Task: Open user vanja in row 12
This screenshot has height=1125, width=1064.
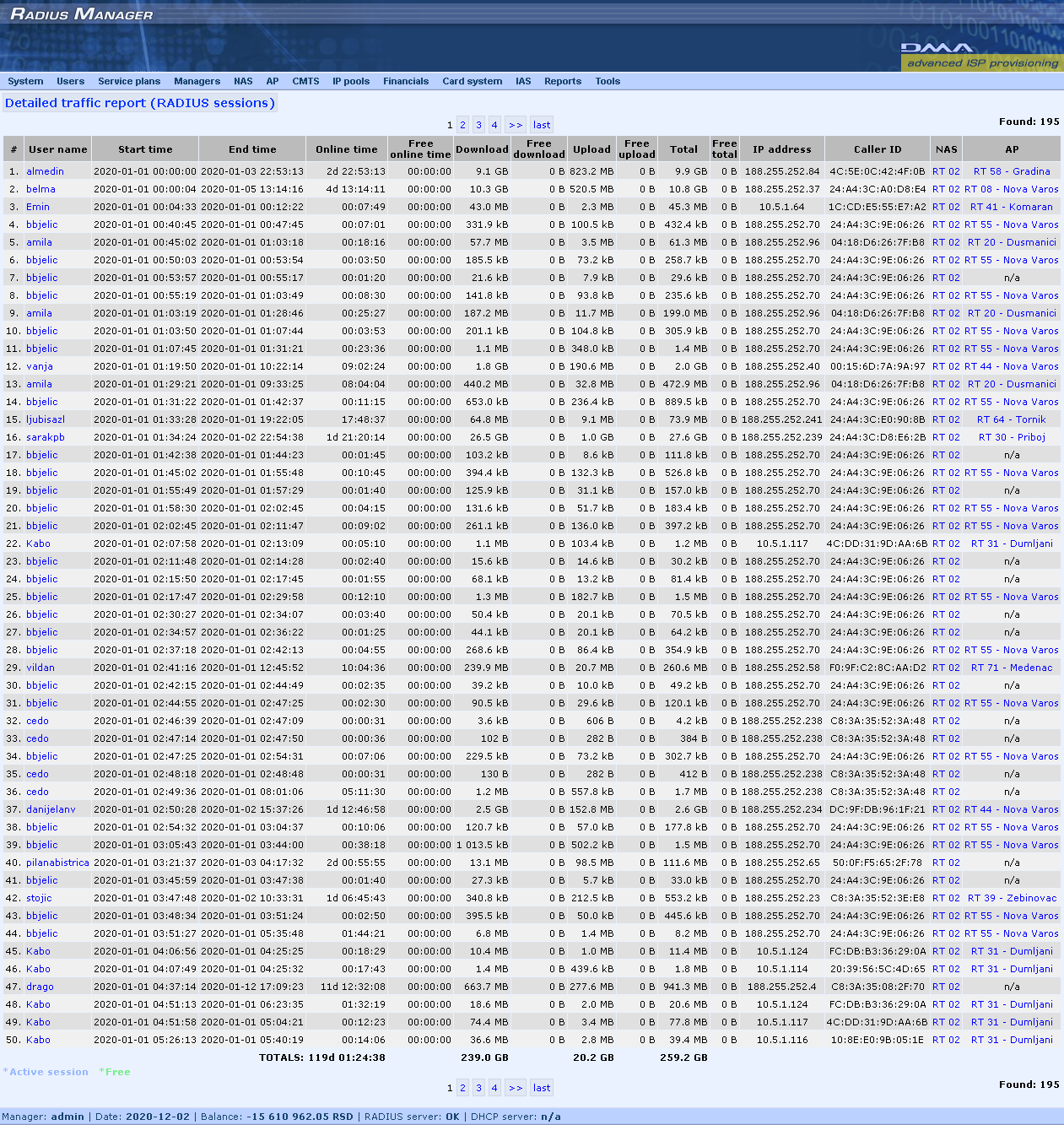Action: (40, 366)
